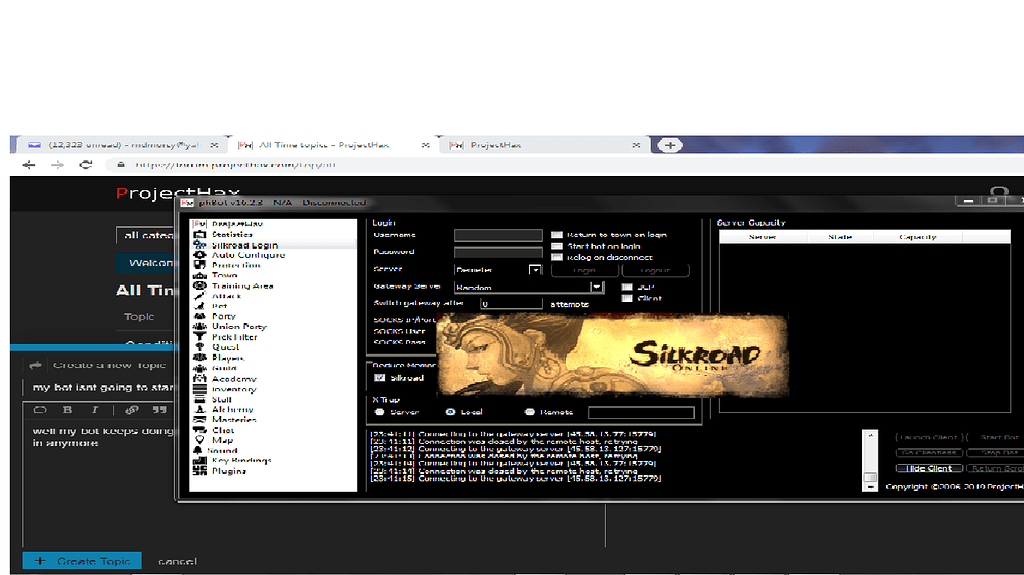Select the Auto Configure gear icon
Image resolution: width=1024 pixels, height=575 pixels.
(x=198, y=255)
